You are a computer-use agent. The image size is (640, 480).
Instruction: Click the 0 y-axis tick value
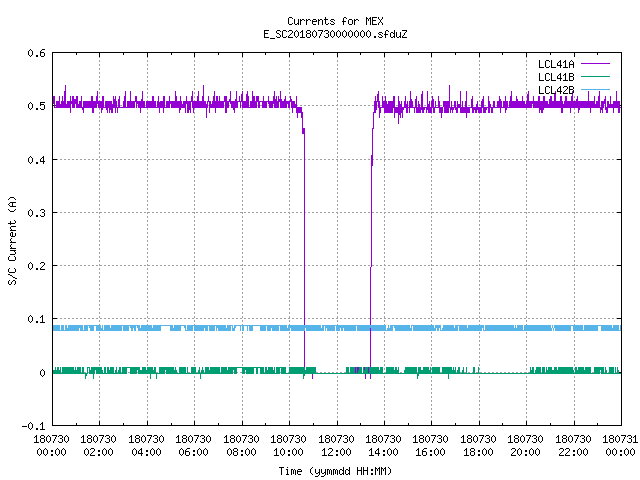pyautogui.click(x=42, y=373)
